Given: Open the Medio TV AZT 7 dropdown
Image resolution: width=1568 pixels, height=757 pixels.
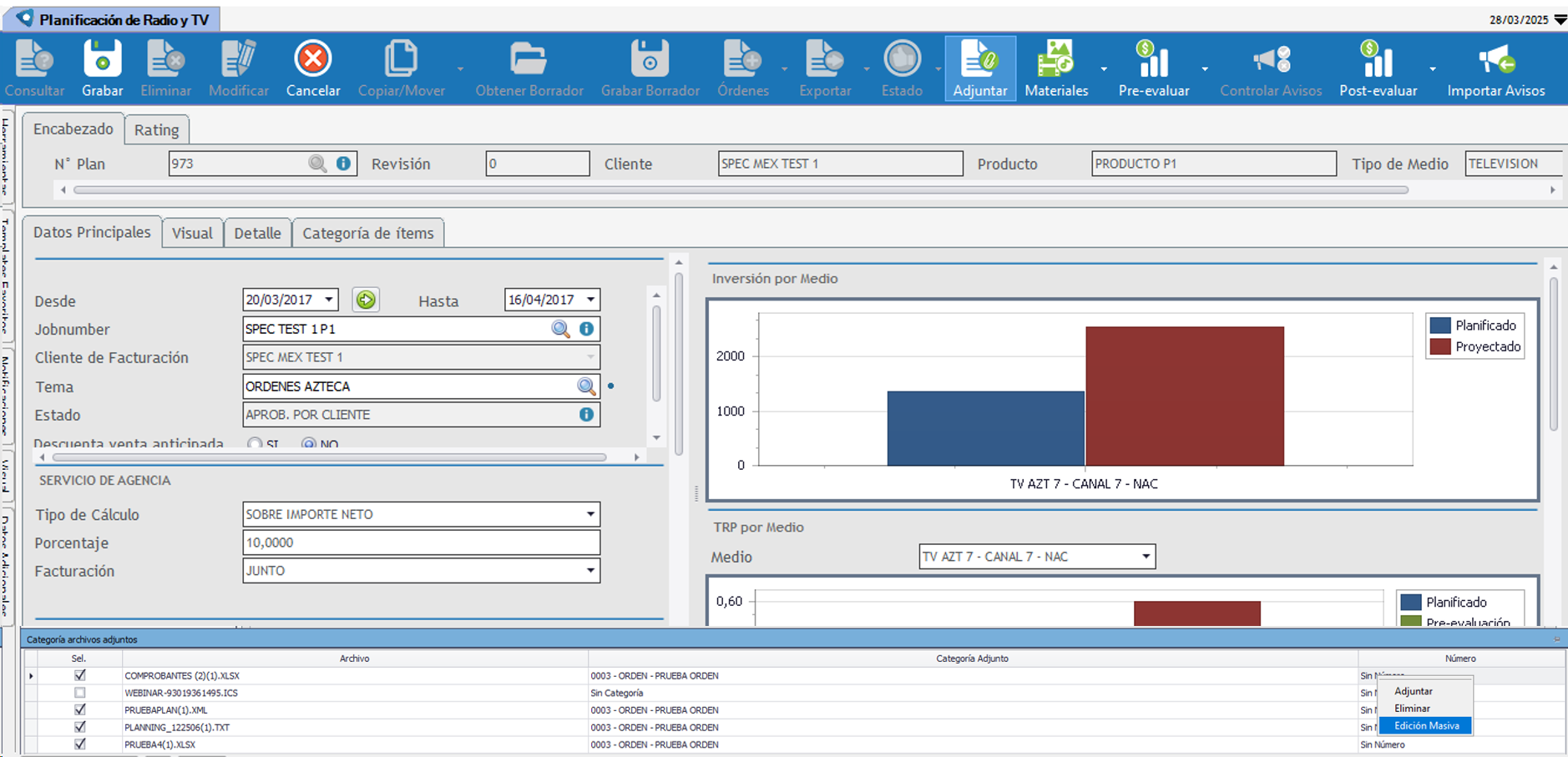Looking at the screenshot, I should click(1146, 557).
